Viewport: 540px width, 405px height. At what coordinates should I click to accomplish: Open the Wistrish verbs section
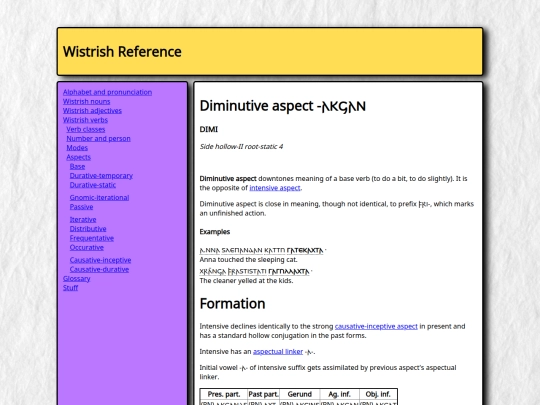coord(85,120)
